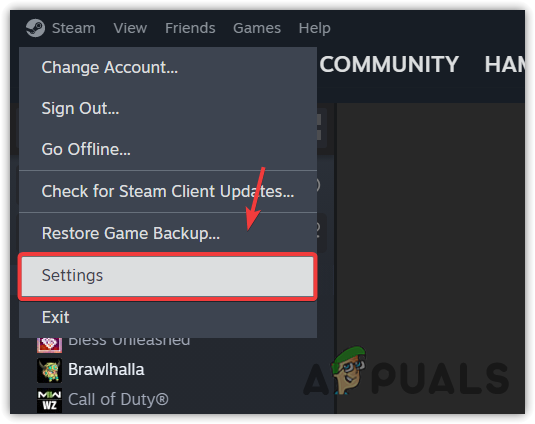Select Brawlhalla in the game library
Image resolution: width=535 pixels, height=424 pixels.
tap(106, 370)
